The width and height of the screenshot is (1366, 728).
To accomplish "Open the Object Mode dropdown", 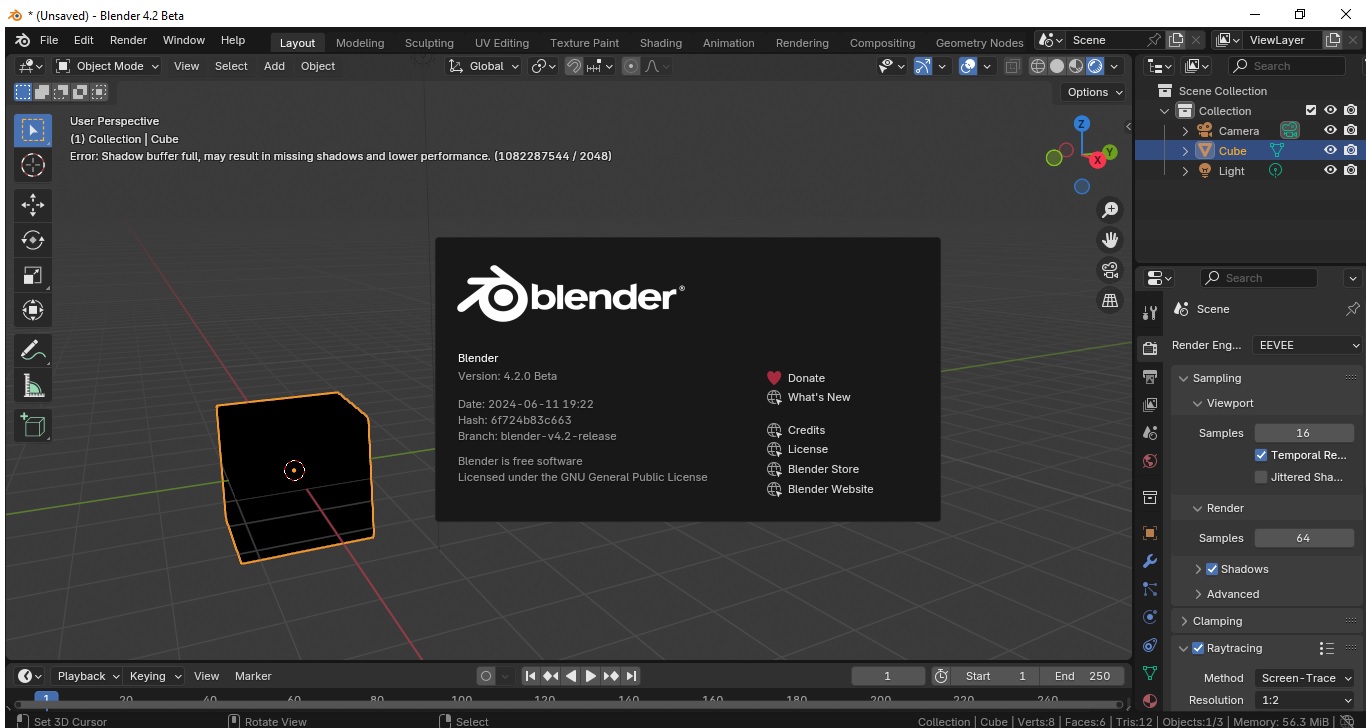I will click(107, 66).
